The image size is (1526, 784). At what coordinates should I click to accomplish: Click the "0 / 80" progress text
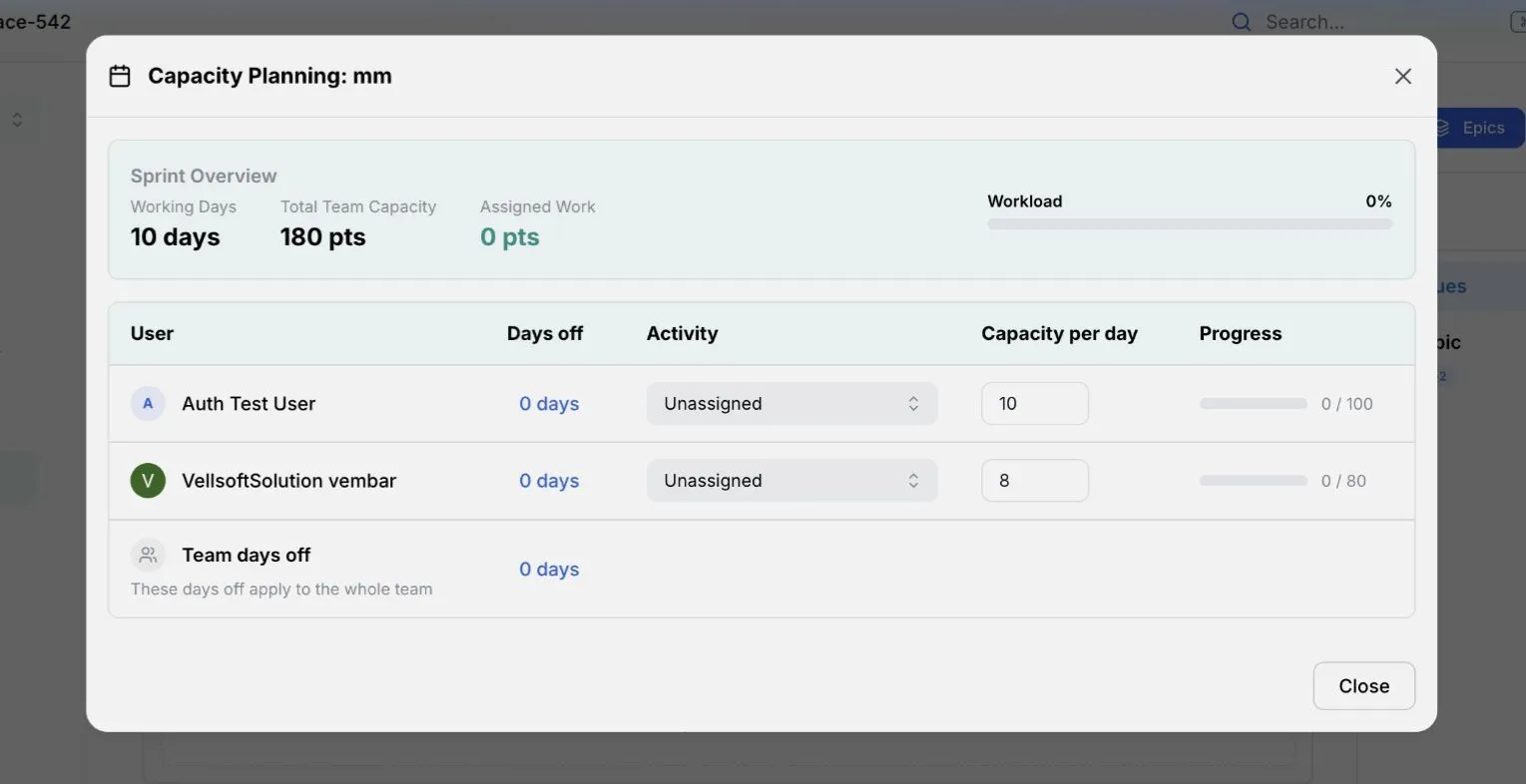coord(1343,481)
